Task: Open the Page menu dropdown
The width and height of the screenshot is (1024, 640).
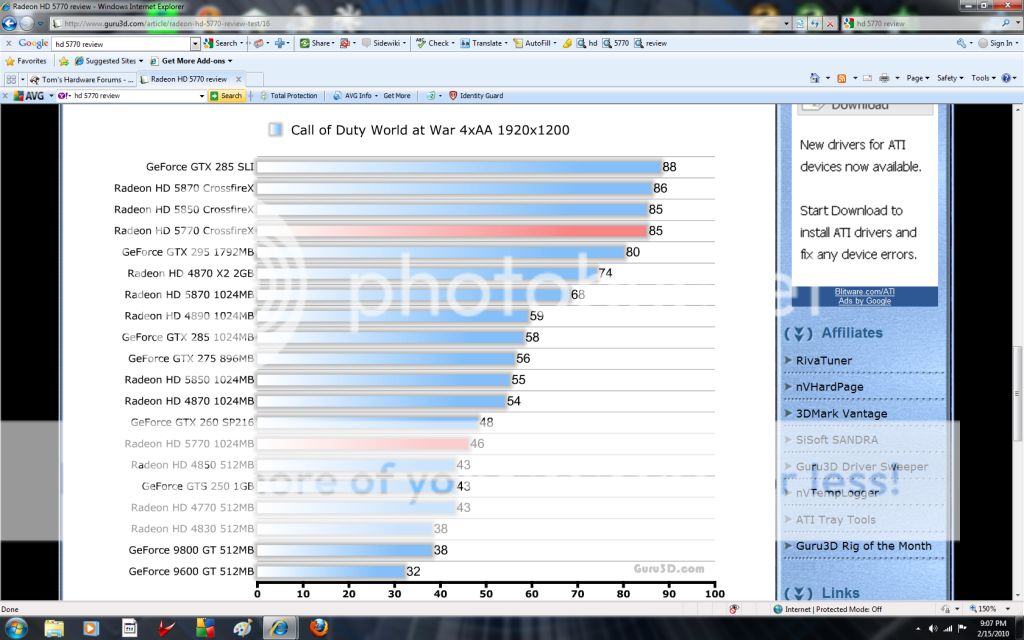Action: pyautogui.click(x=918, y=78)
